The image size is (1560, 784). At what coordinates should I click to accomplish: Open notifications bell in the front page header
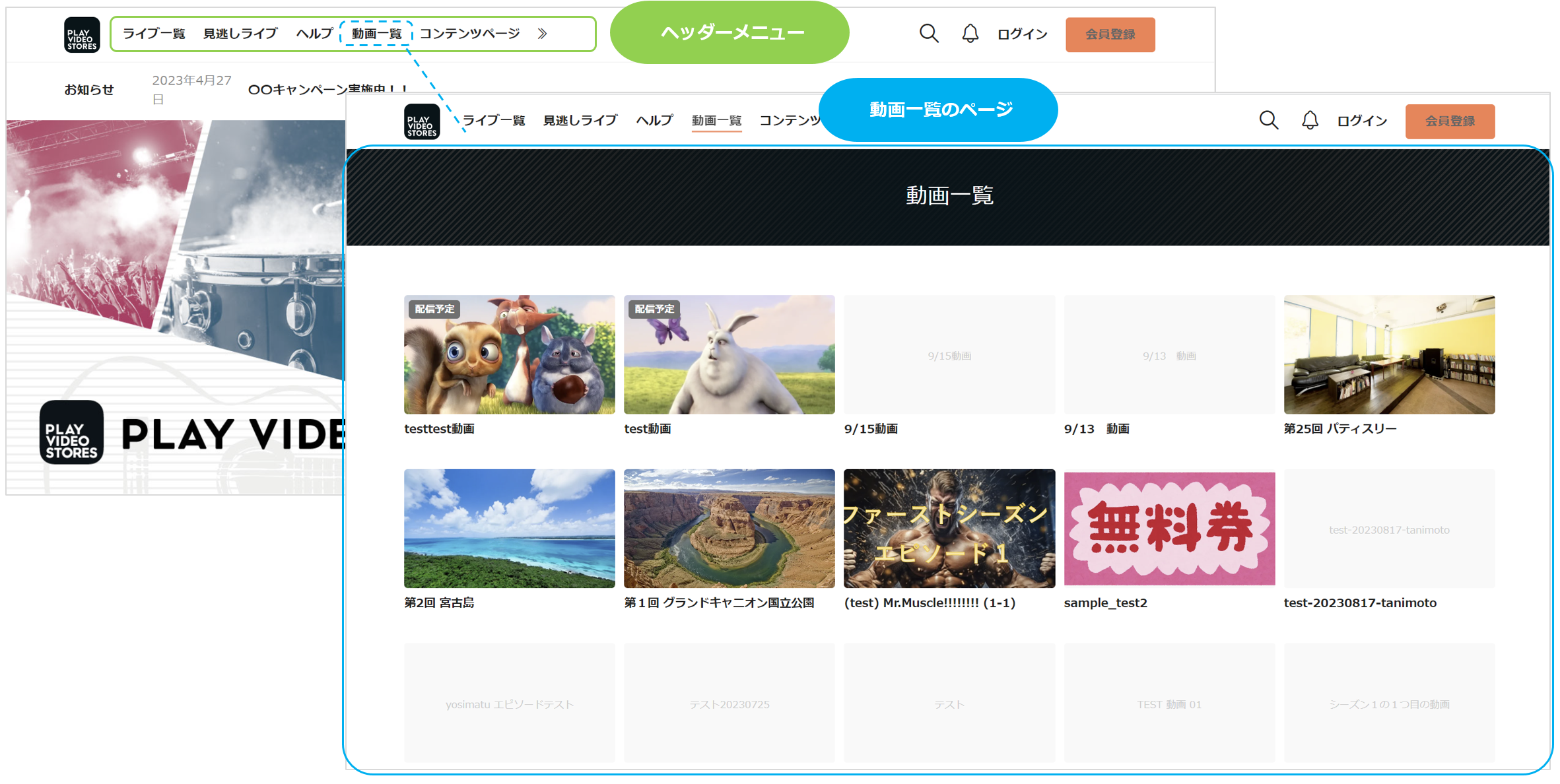[x=1309, y=121]
